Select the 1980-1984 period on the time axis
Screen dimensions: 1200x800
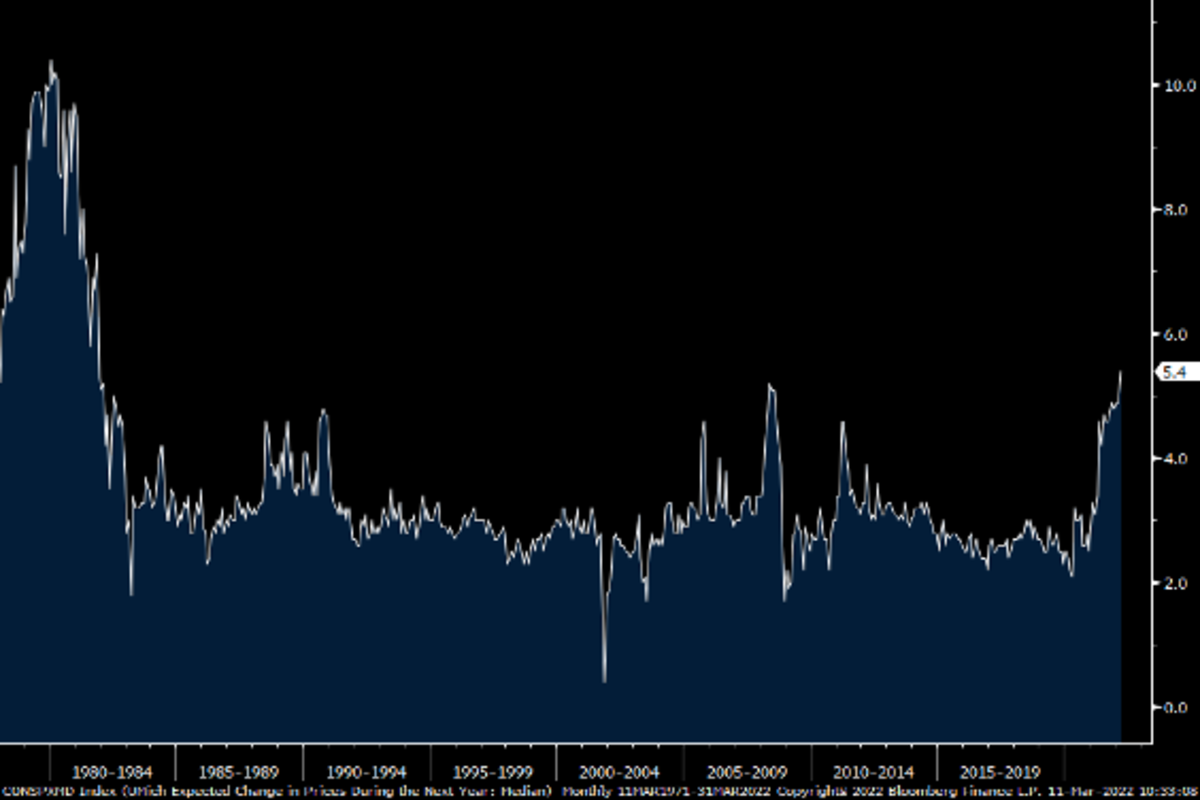(x=112, y=772)
